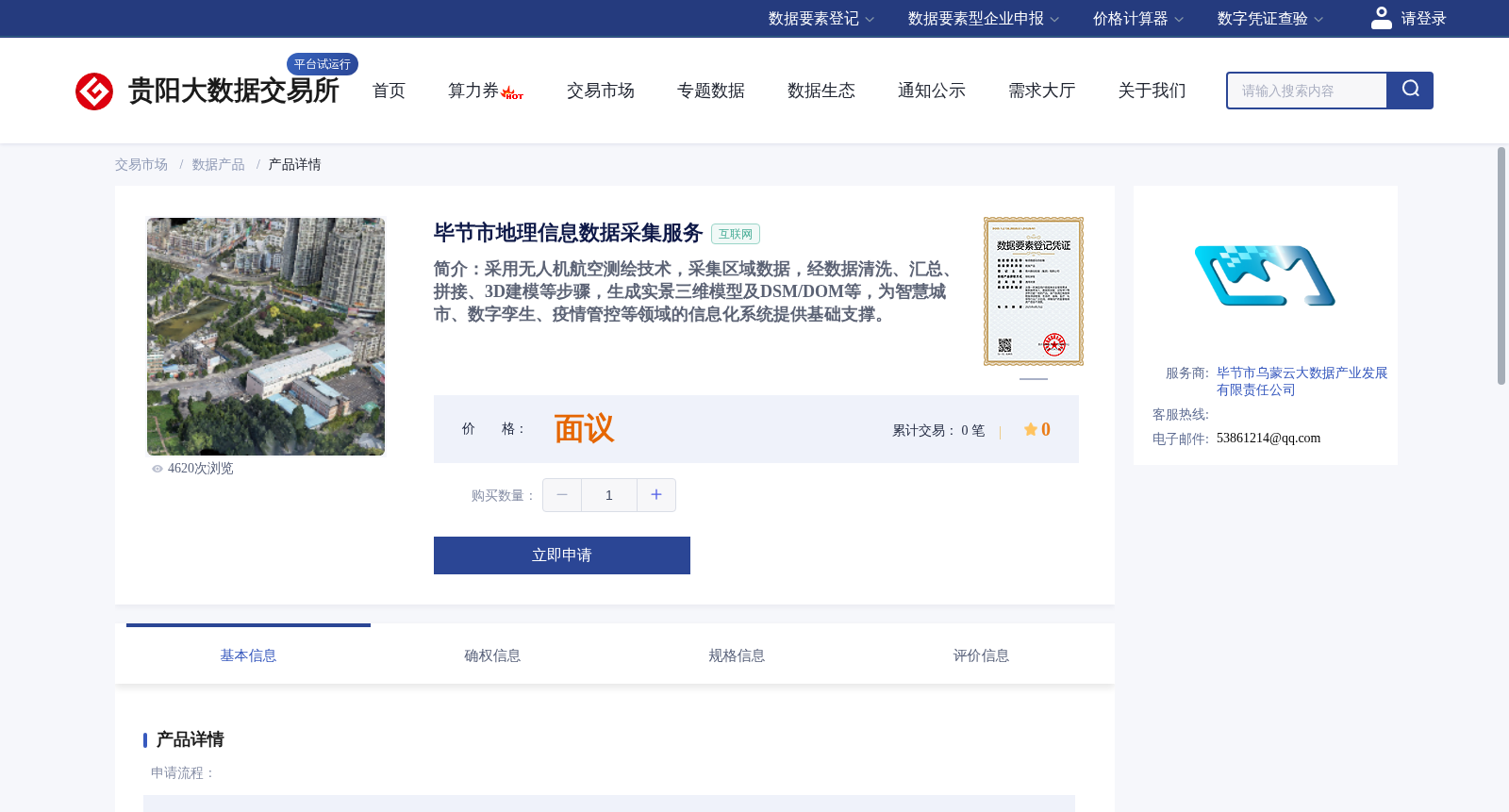Click the search magnifier button
The width and height of the screenshot is (1509, 812).
1410,91
